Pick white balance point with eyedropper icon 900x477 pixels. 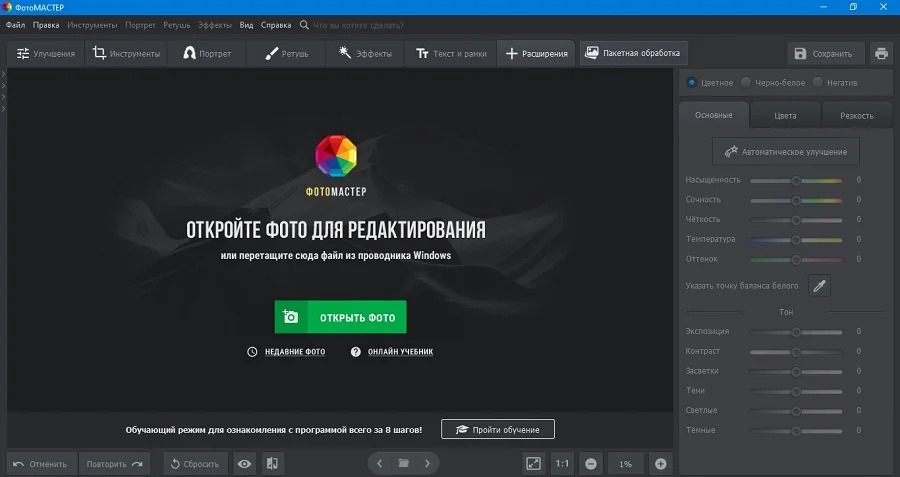[819, 285]
